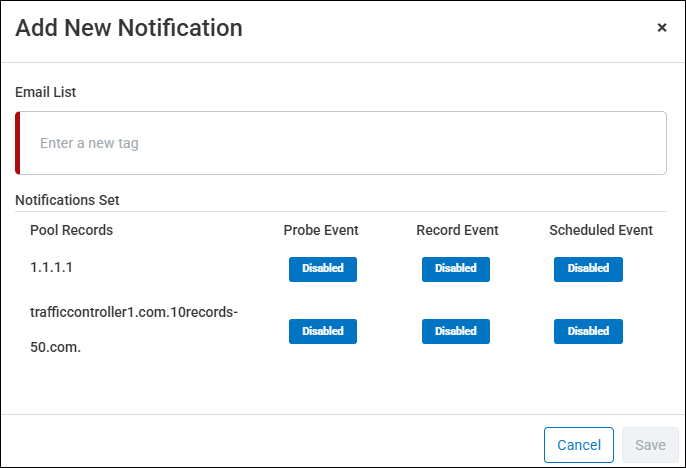Toggle Record Event for pool record 1.1.1.1
686x468 pixels.
click(x=455, y=269)
